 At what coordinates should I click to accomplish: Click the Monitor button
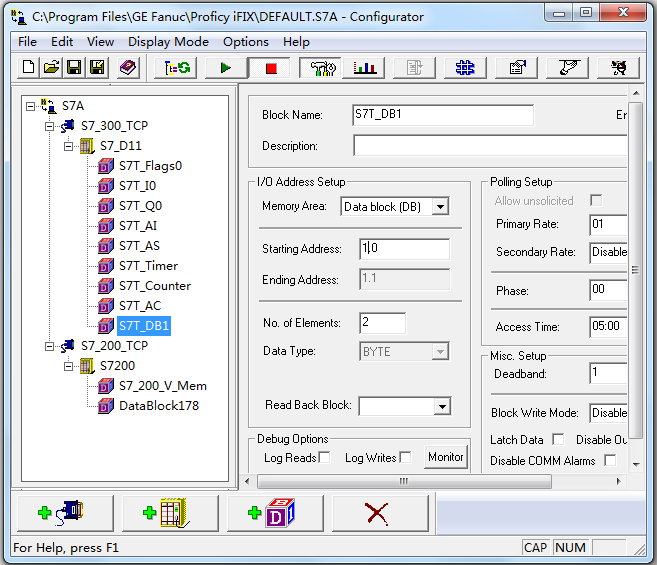(x=446, y=457)
